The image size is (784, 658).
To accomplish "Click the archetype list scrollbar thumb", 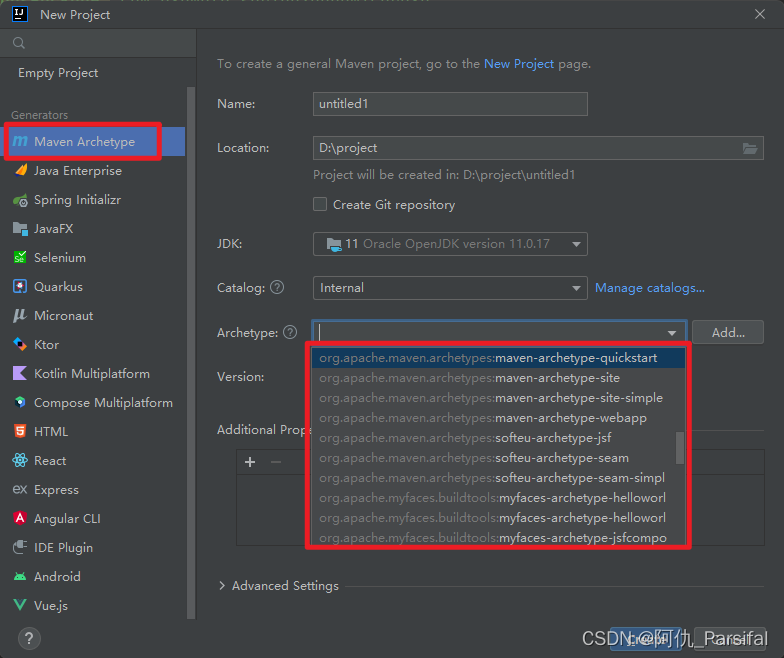I will [680, 448].
